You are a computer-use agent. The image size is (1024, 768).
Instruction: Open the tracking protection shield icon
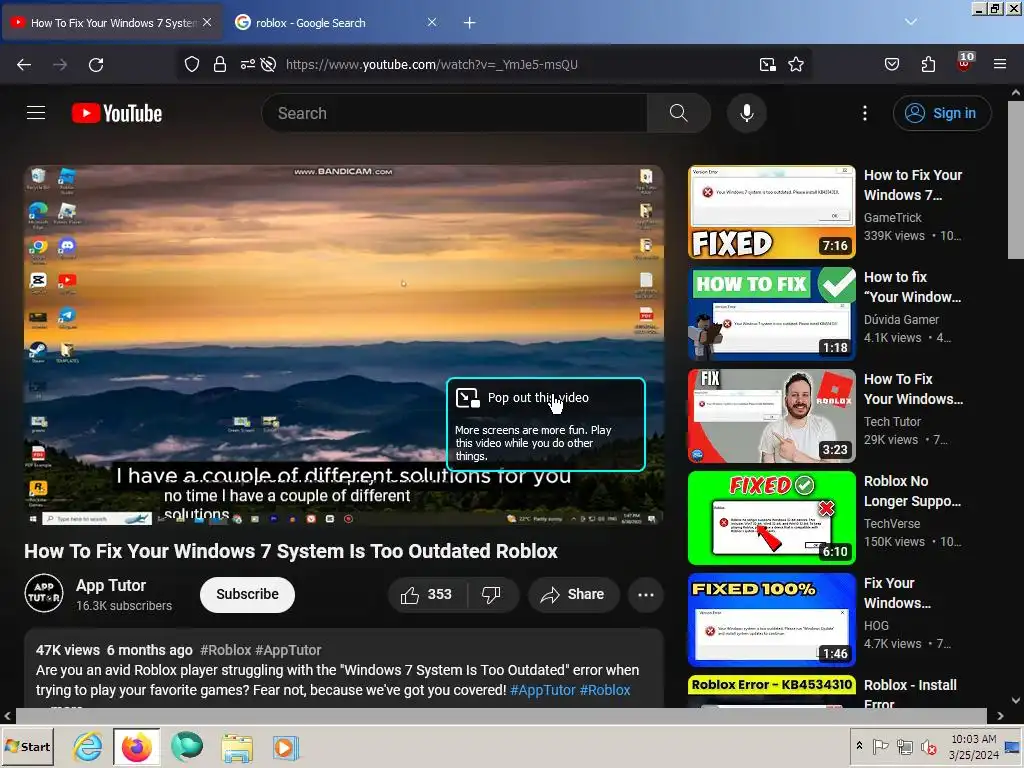191,64
